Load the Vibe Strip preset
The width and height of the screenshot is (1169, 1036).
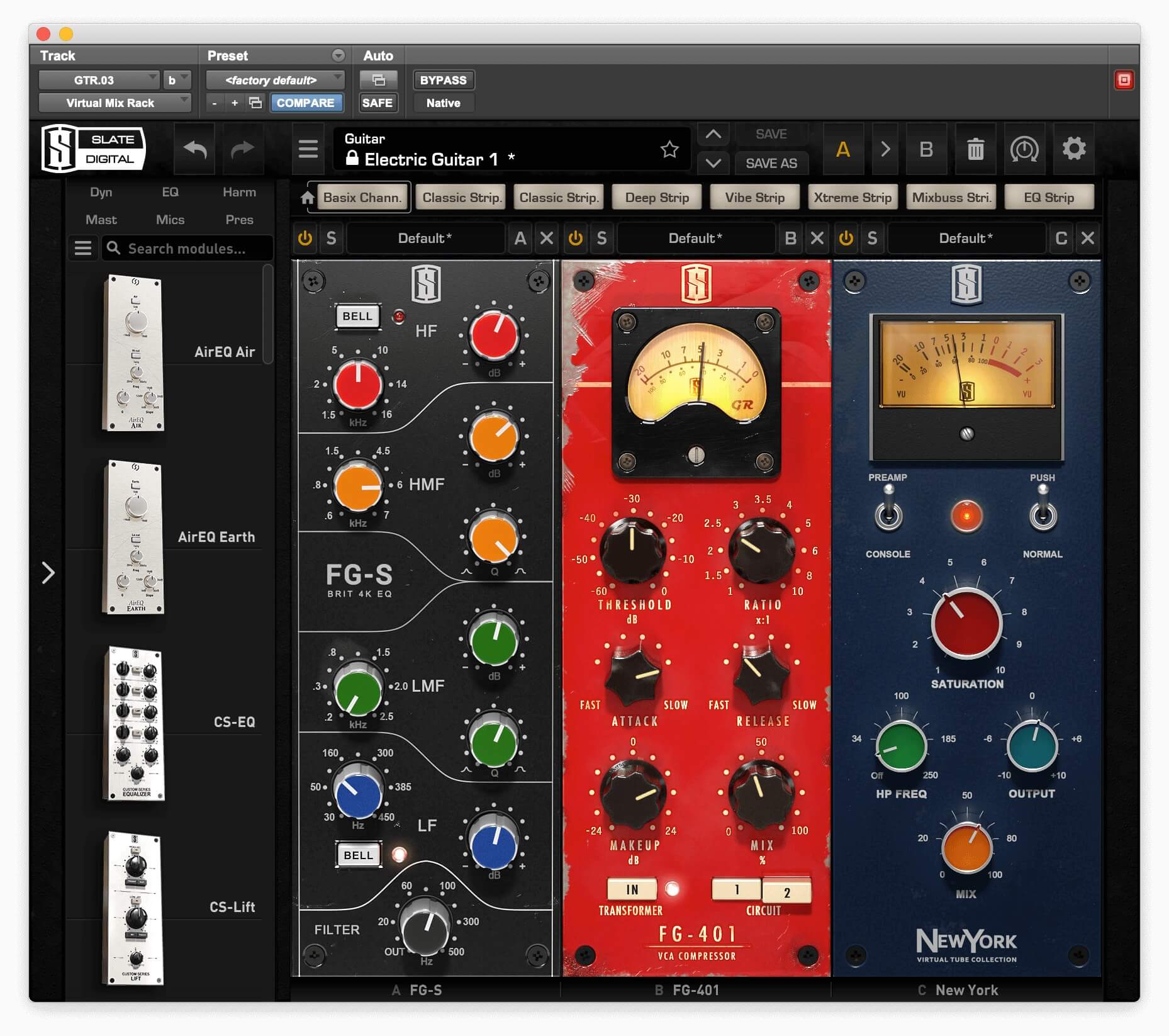coord(754,198)
